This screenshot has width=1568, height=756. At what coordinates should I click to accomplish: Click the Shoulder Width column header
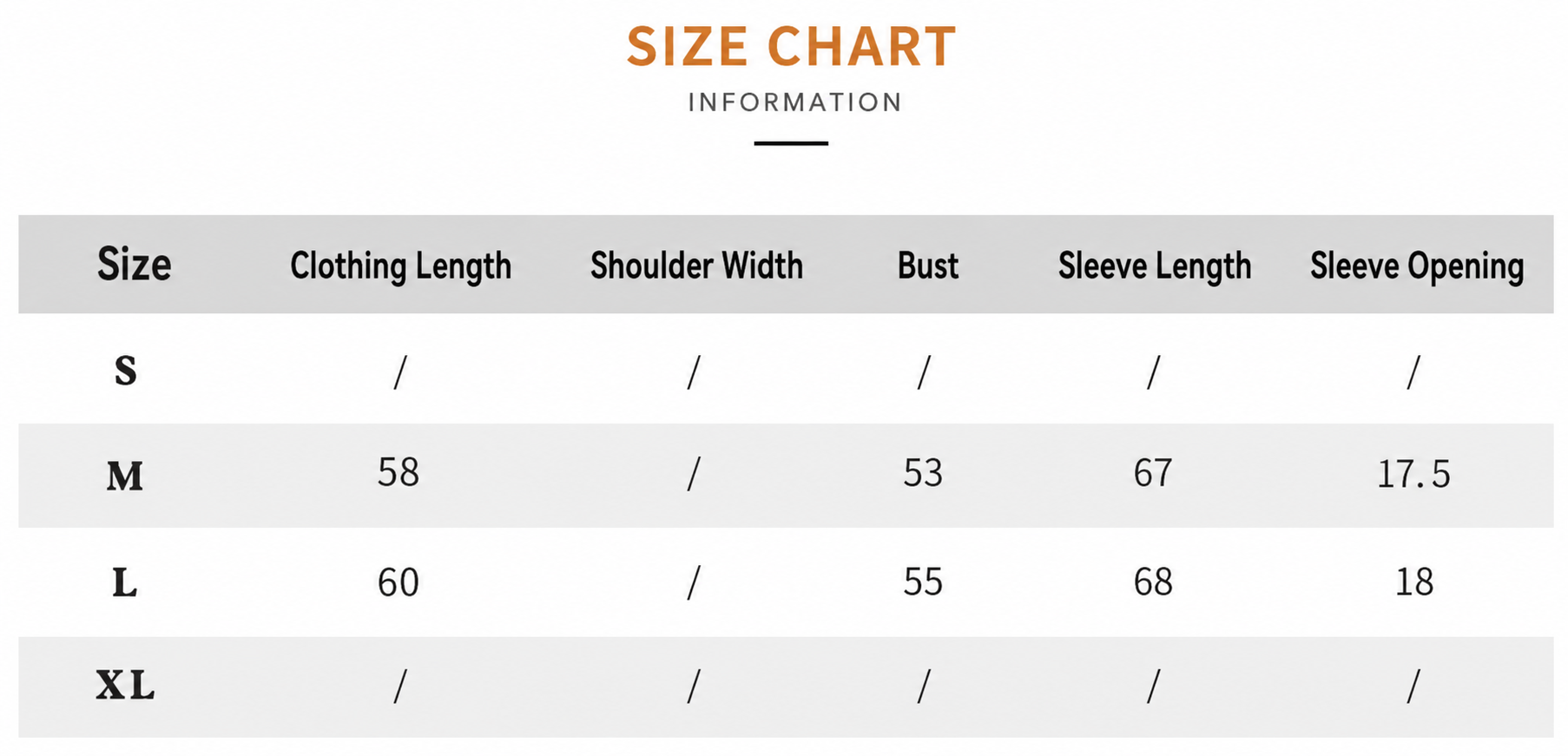coord(696,266)
